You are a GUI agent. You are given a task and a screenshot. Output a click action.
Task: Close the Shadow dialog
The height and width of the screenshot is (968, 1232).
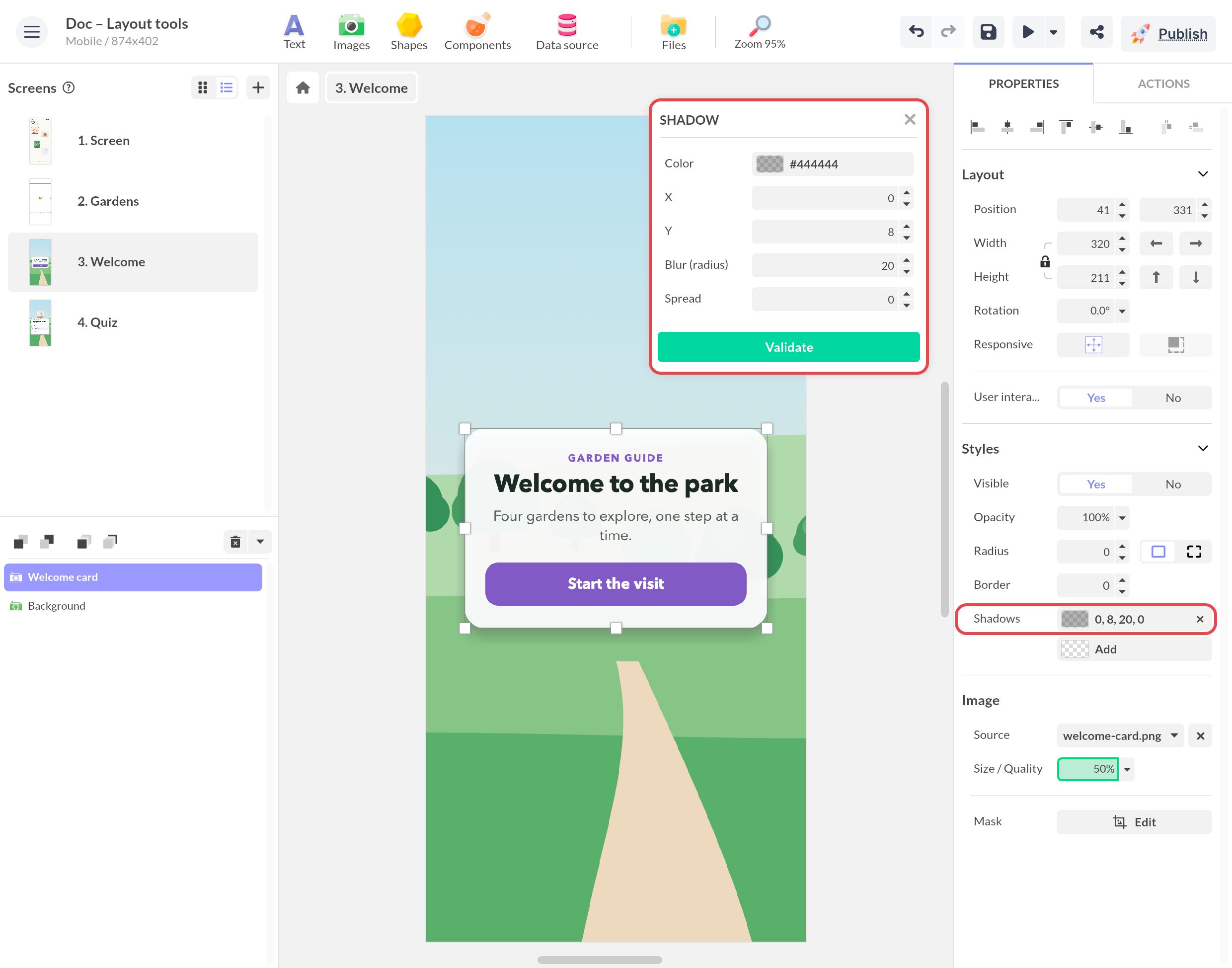(x=910, y=120)
